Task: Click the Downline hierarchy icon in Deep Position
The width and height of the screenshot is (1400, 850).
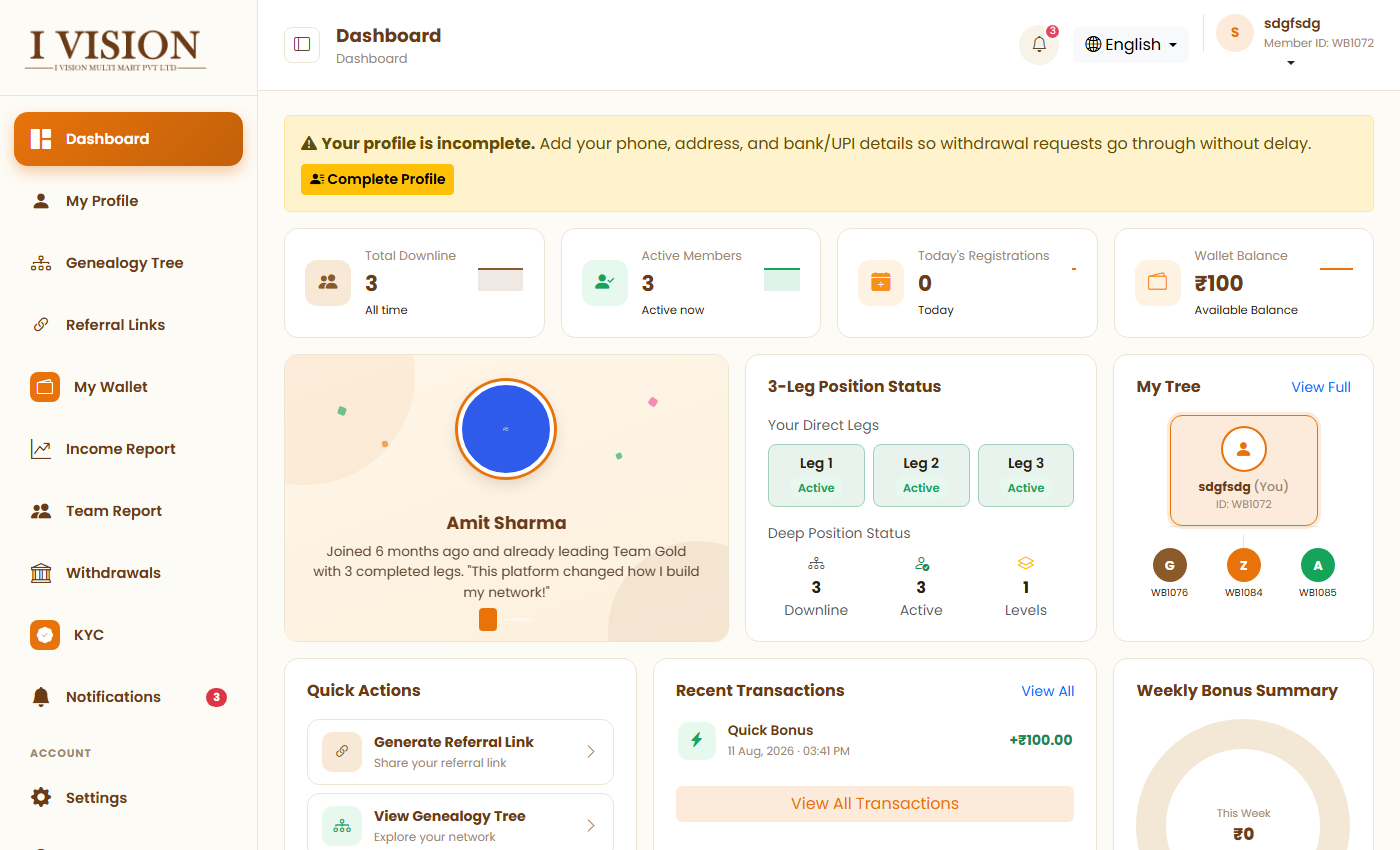Action: coord(816,564)
